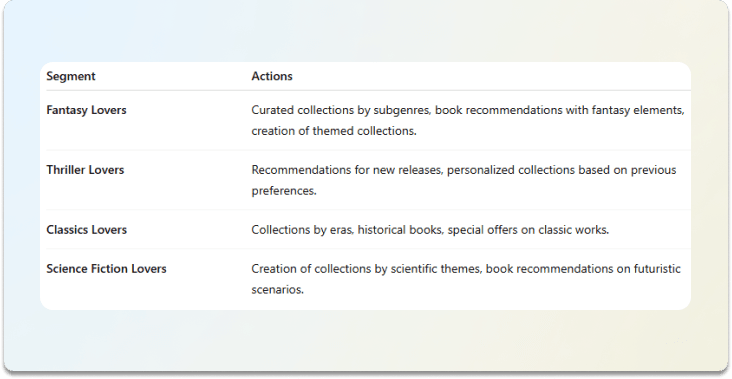Click text 'Recommendations for new releases'

346,170
